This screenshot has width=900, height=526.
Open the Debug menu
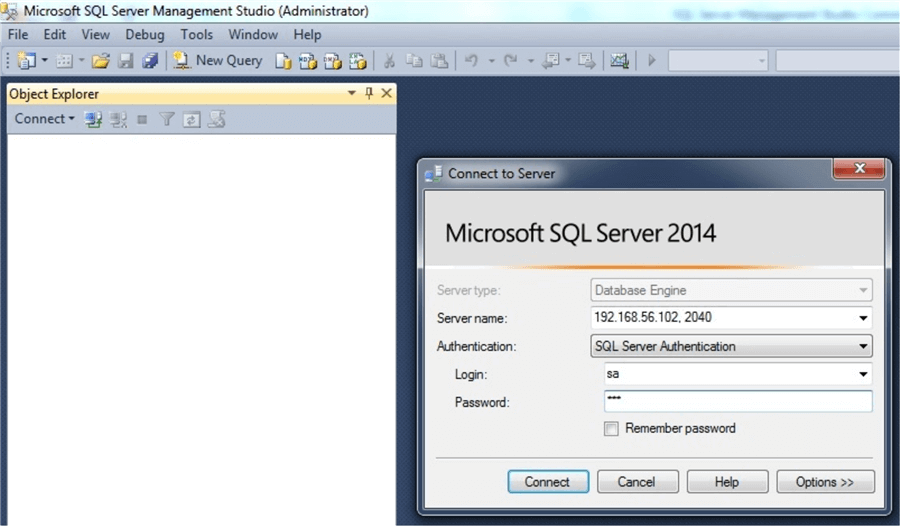[x=145, y=34]
